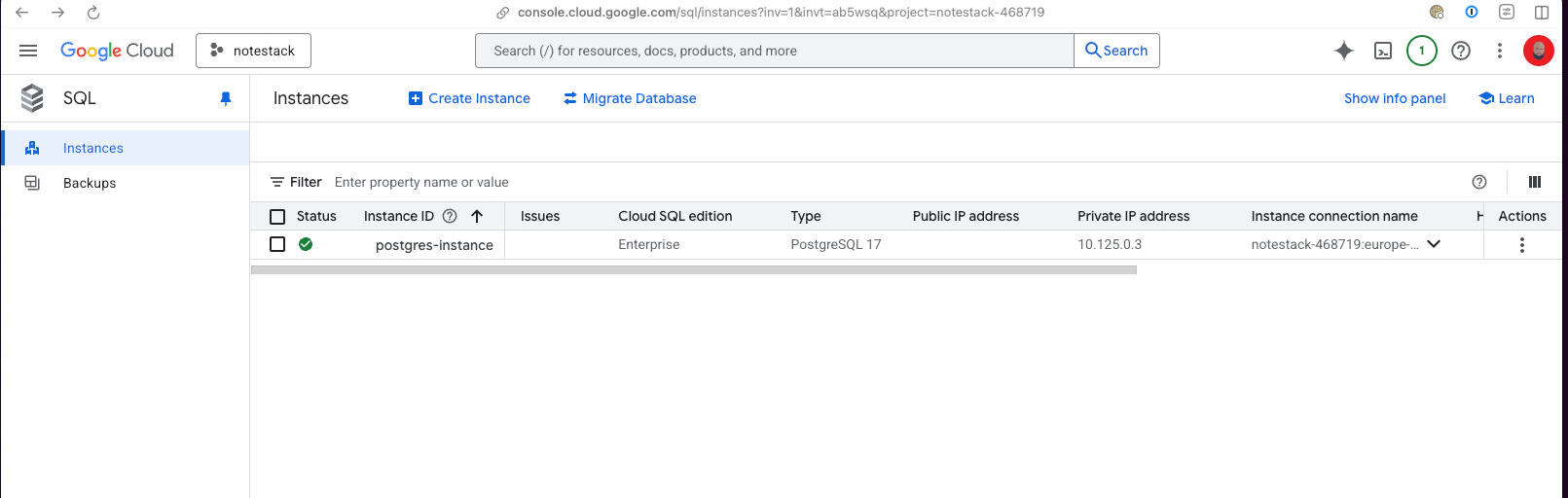Select the postgres-instance row checkbox
Image resolution: width=1568 pixels, height=498 pixels.
coord(277,244)
